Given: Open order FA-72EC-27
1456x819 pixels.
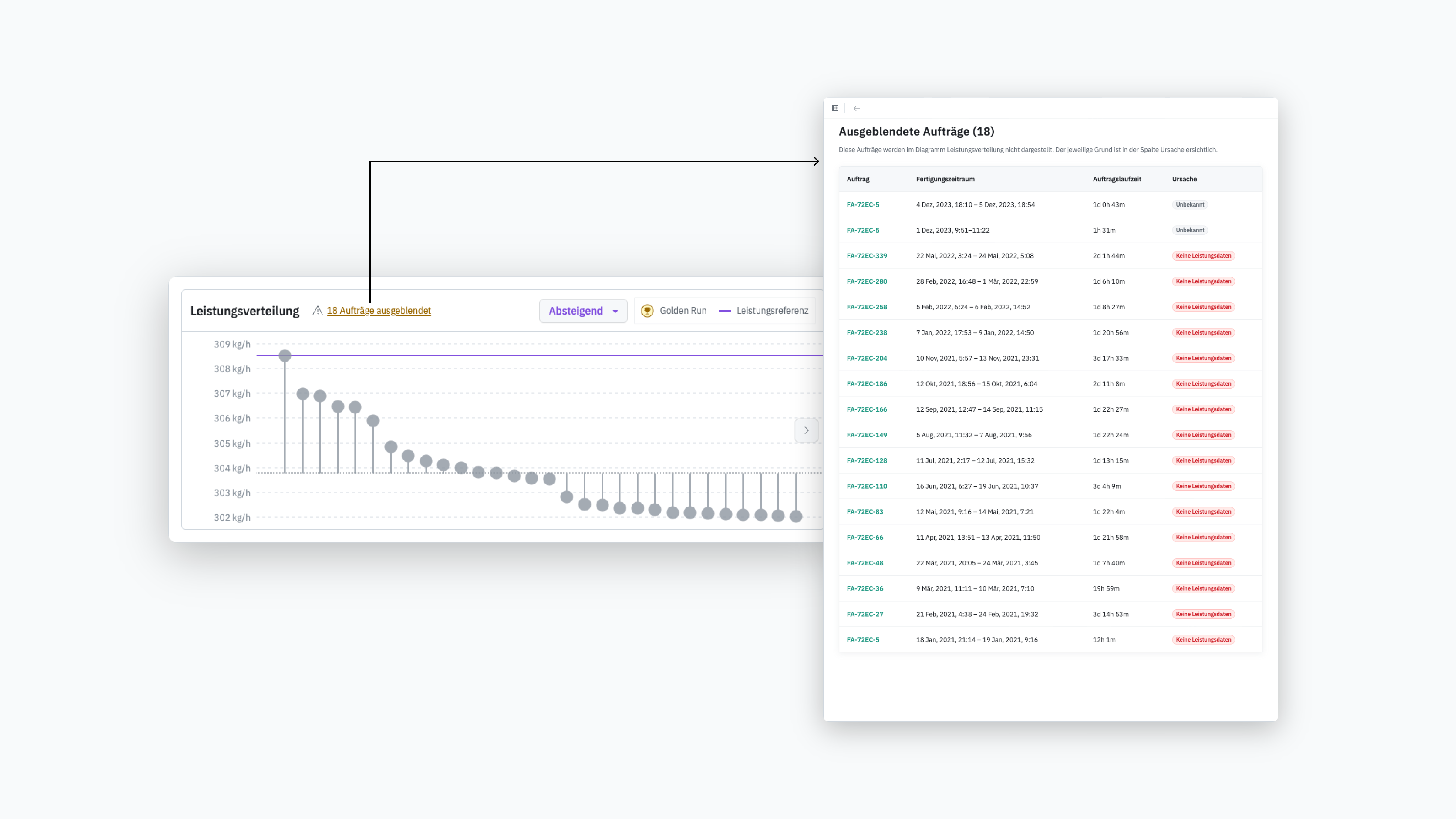Looking at the screenshot, I should tap(865, 614).
